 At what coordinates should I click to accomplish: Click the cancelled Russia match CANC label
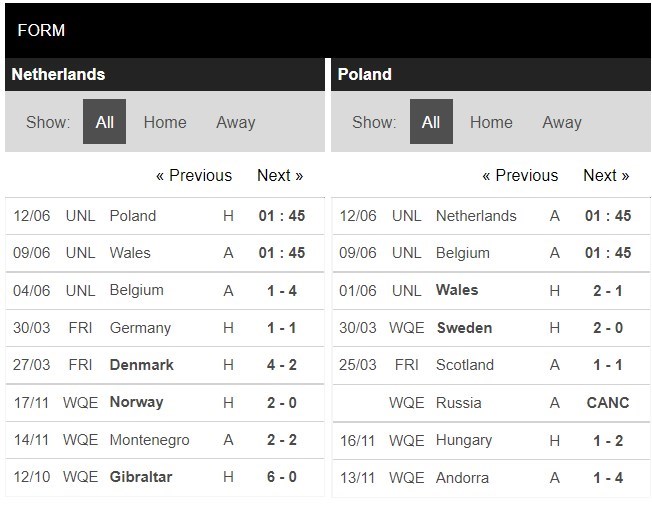[608, 402]
